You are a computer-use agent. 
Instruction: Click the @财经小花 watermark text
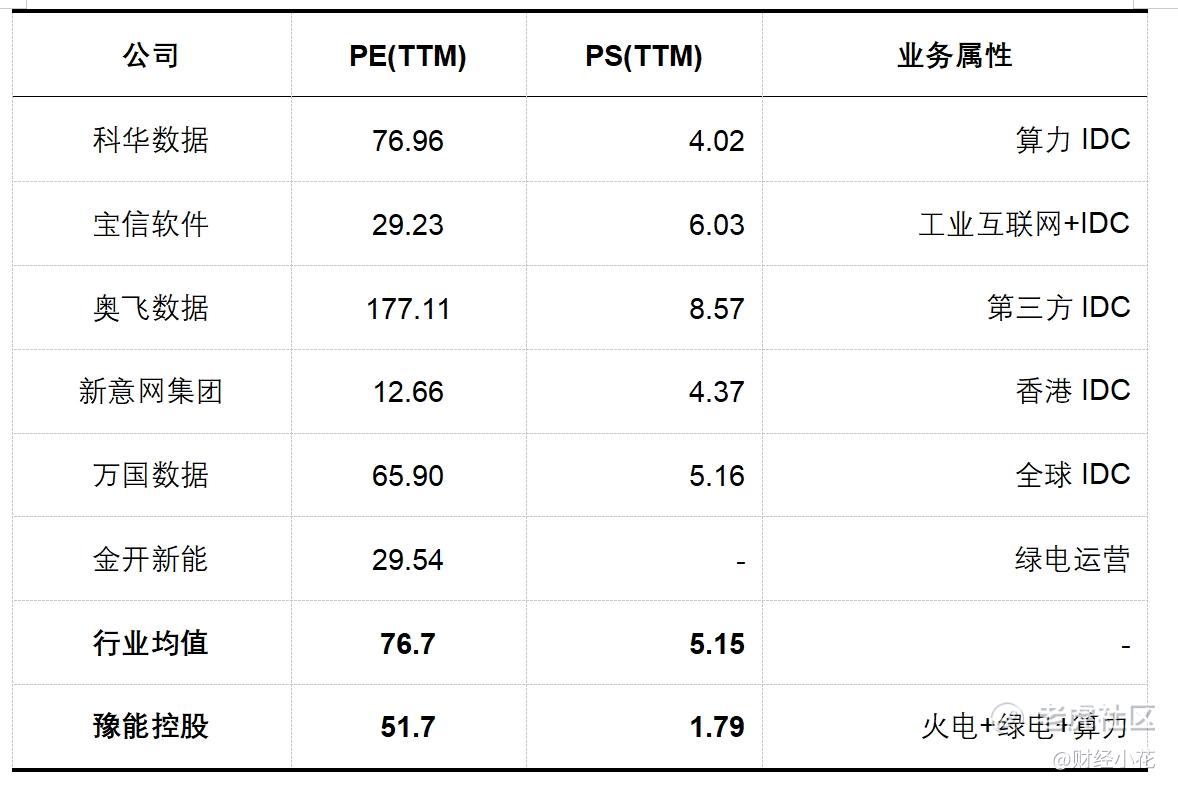(x=1103, y=759)
